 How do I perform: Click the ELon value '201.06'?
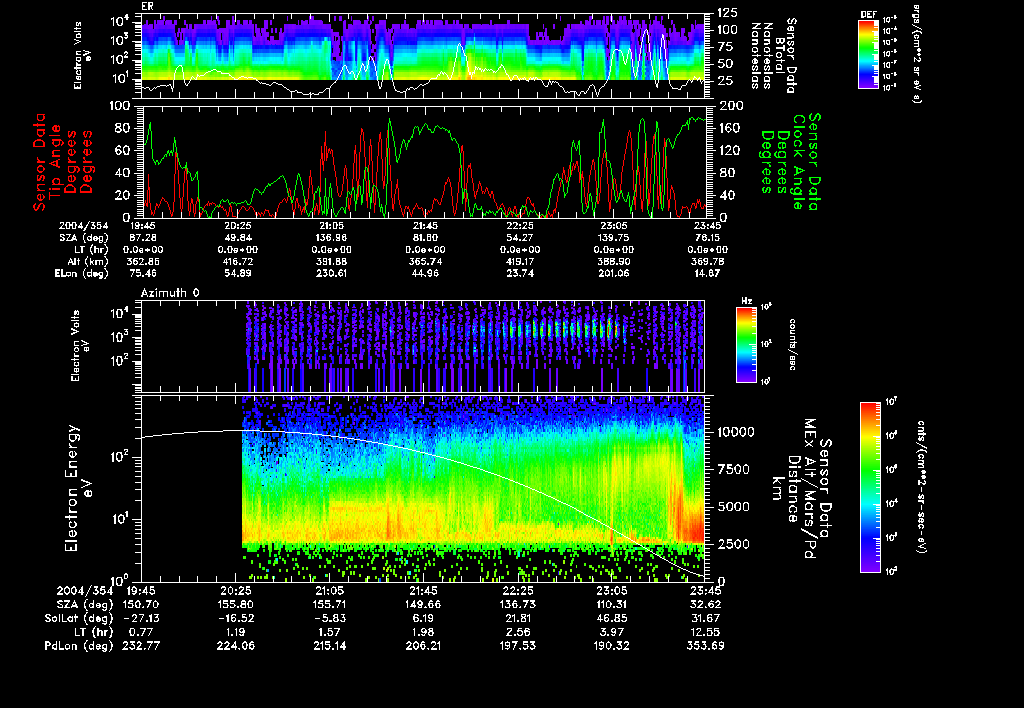pyautogui.click(x=613, y=274)
